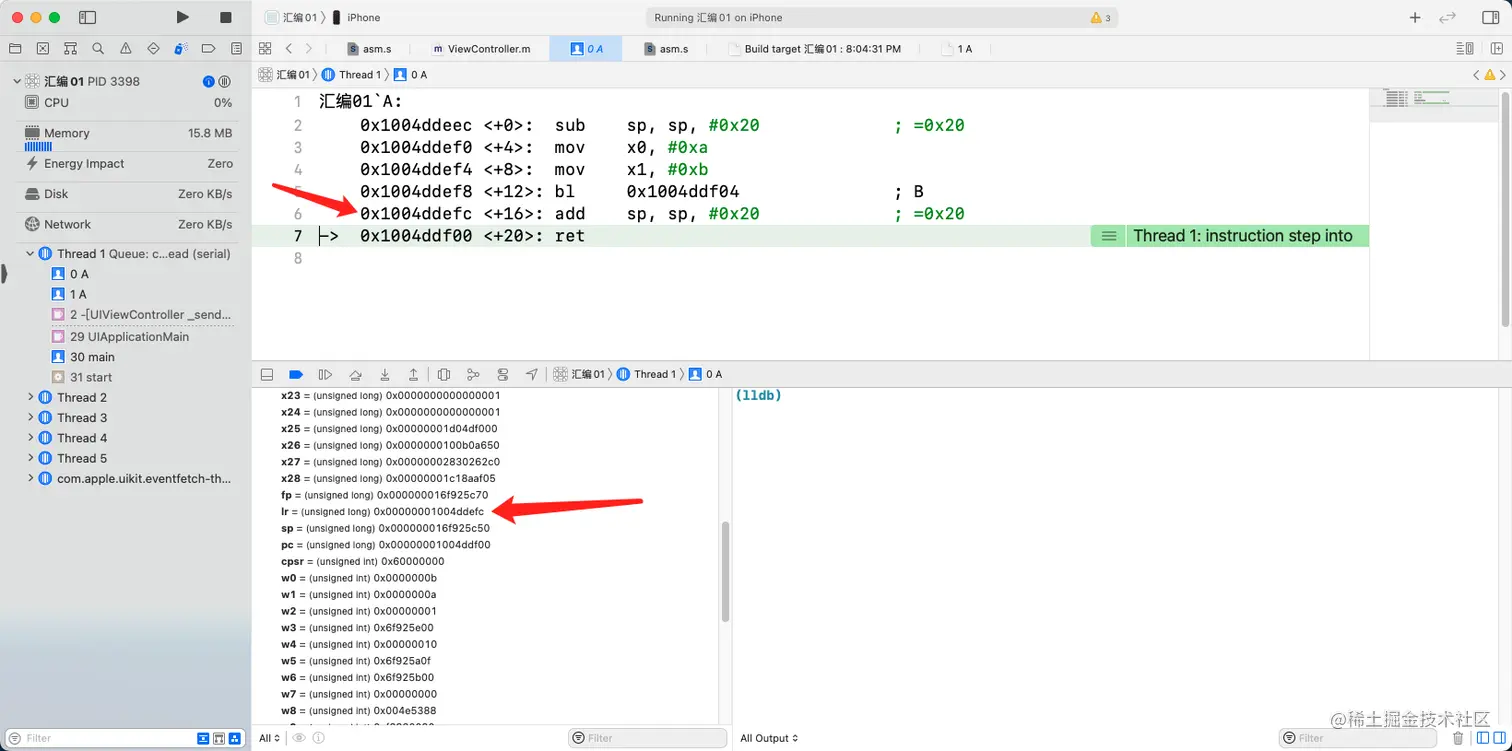Open the Find navigator magnifier icon
The height and width of the screenshot is (751, 1512).
(x=98, y=48)
